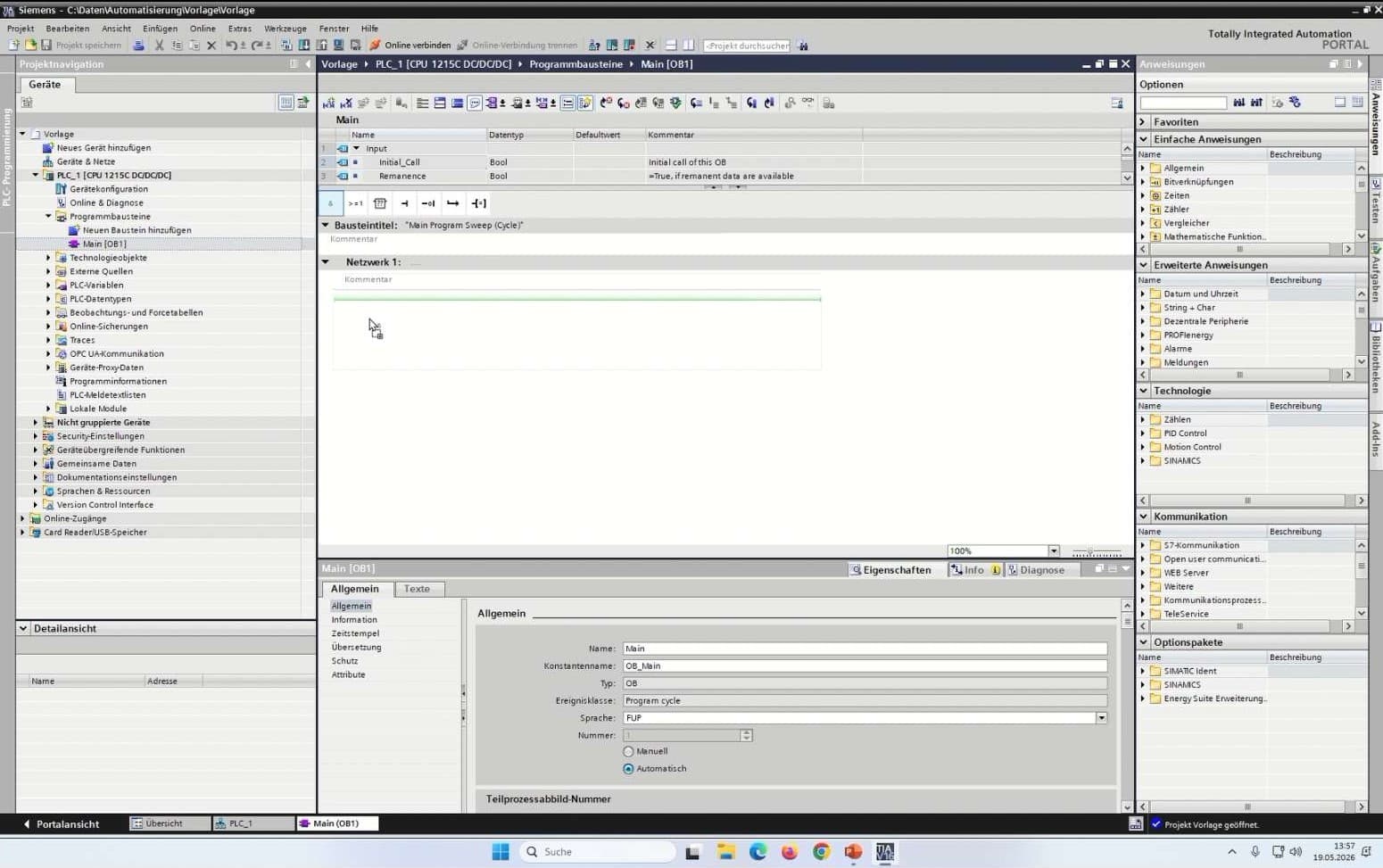Screen dimensions: 1383x868
Task: Click the Windows Start button
Action: pos(501,852)
